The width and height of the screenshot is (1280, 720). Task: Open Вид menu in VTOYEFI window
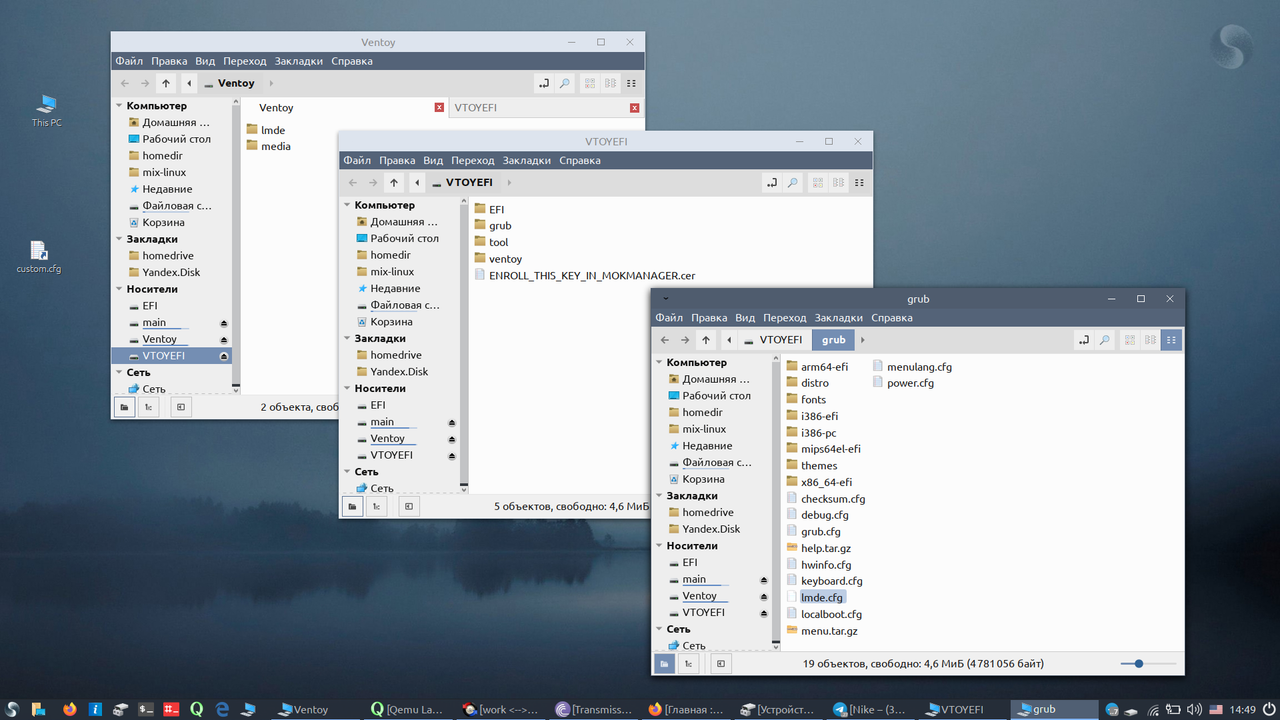433,161
